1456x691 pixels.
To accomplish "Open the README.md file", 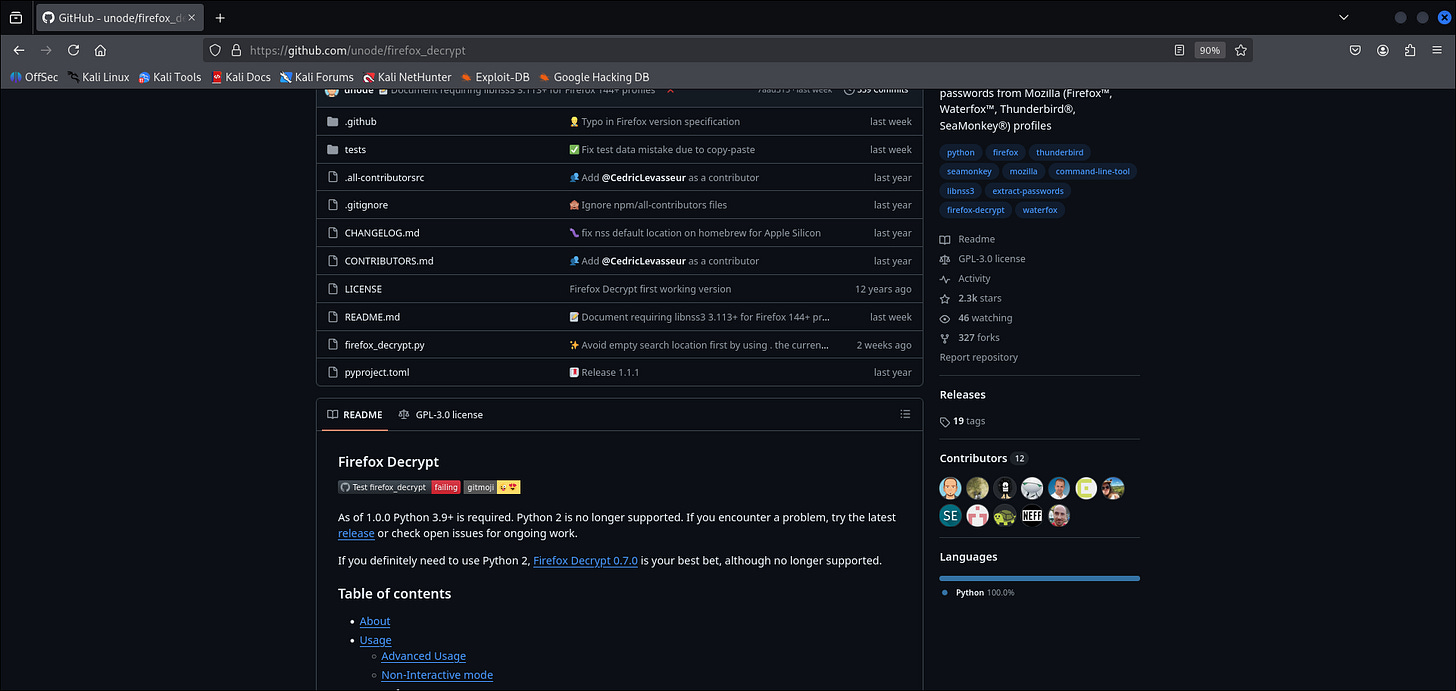I will pyautogui.click(x=372, y=317).
